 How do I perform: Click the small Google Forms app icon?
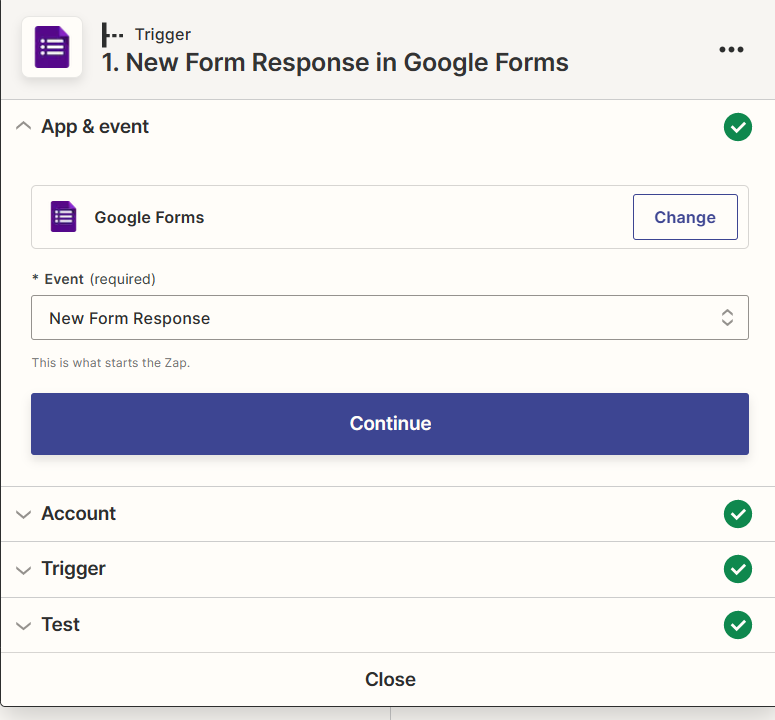pyautogui.click(x=64, y=216)
